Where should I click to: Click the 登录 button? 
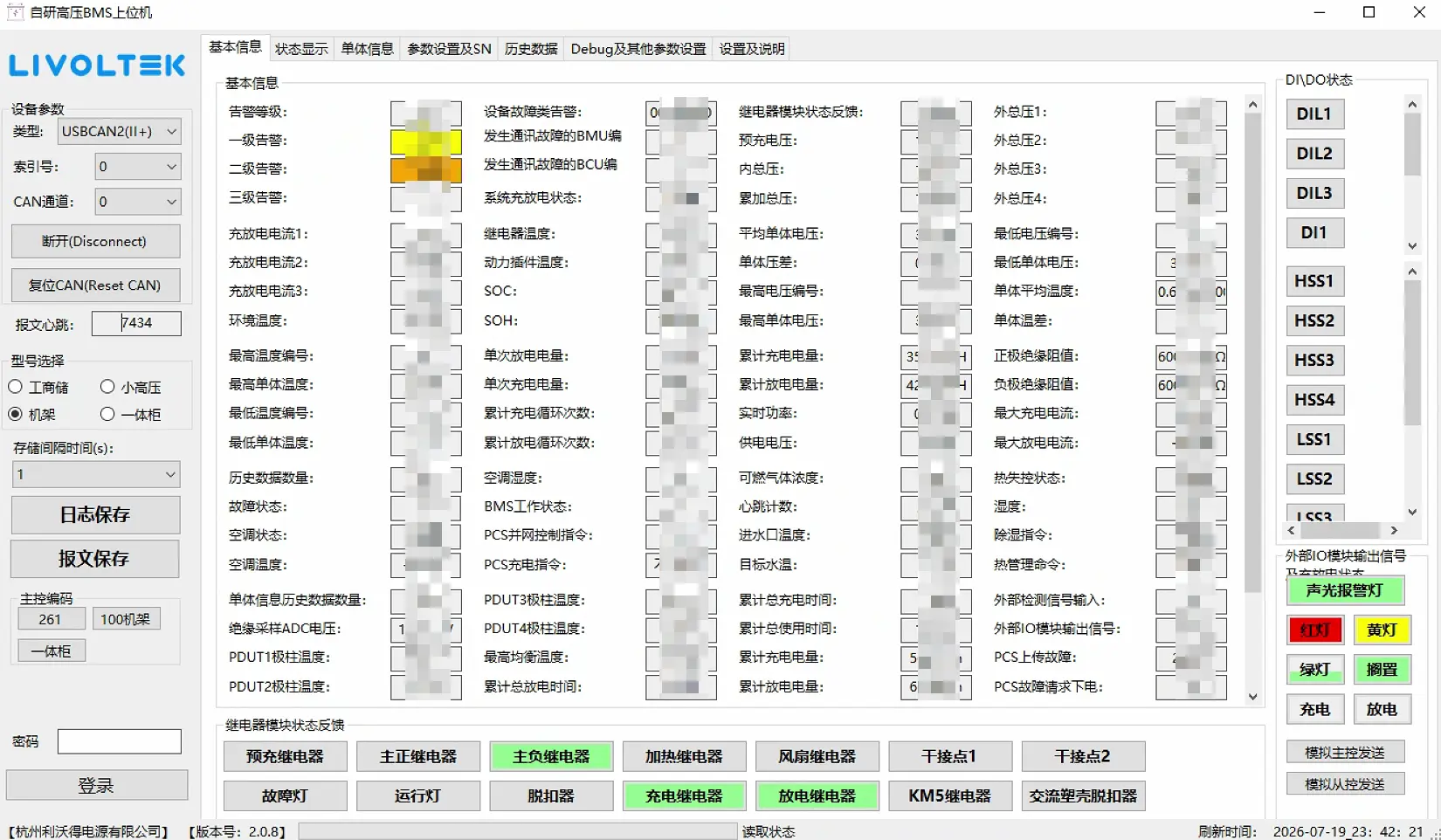[97, 785]
